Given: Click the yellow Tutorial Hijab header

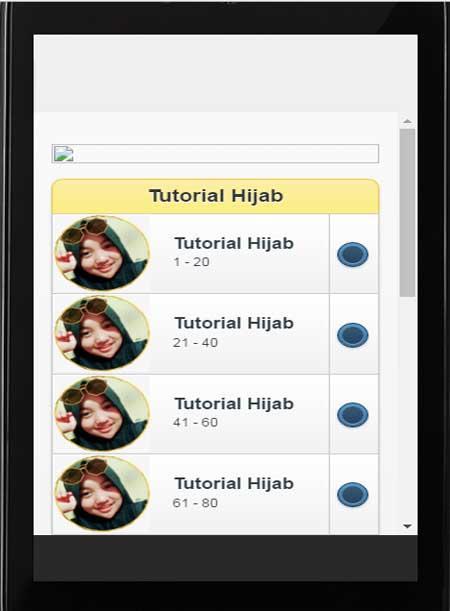Looking at the screenshot, I should point(215,196).
